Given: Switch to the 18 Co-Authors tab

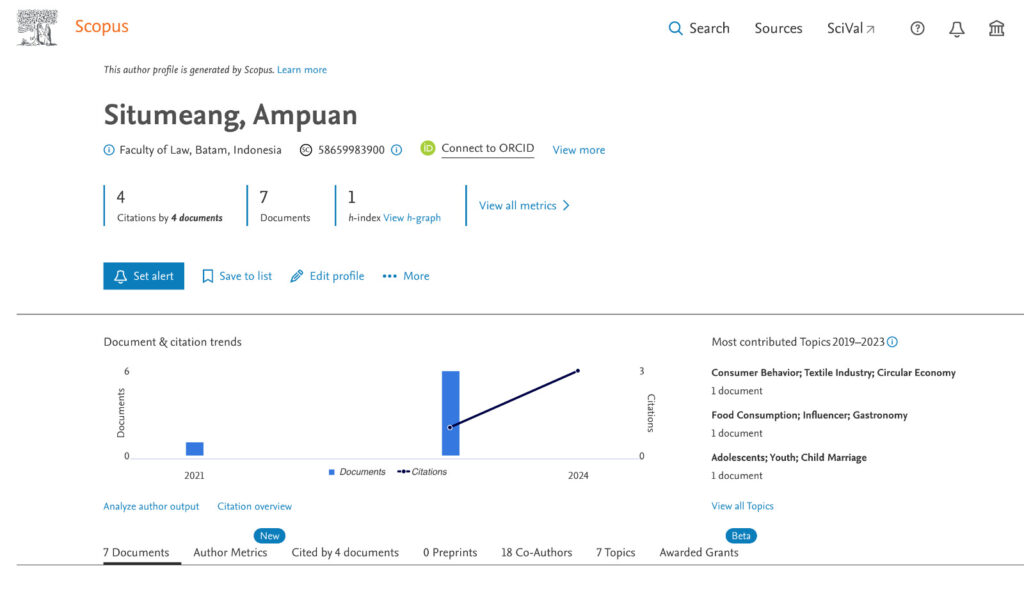Looking at the screenshot, I should [x=536, y=552].
